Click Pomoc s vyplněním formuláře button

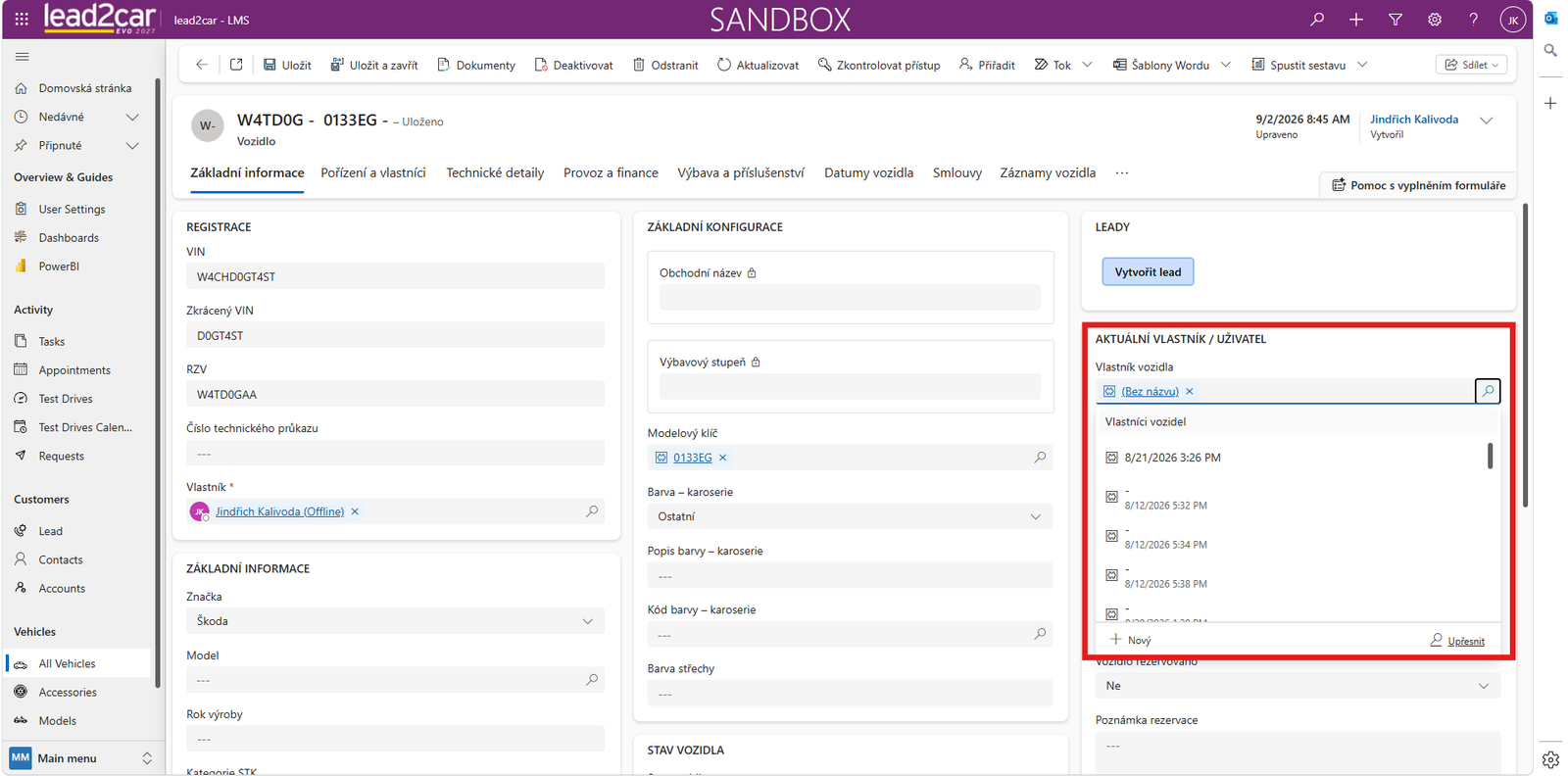pyautogui.click(x=1417, y=185)
